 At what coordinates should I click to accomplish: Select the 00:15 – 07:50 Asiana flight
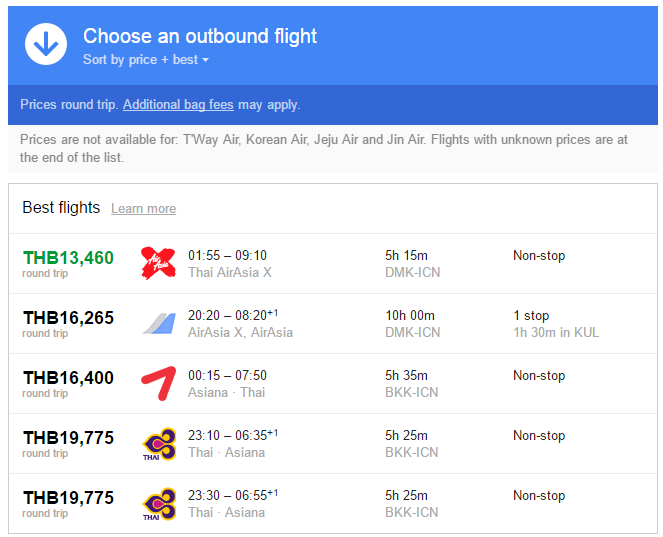click(227, 376)
